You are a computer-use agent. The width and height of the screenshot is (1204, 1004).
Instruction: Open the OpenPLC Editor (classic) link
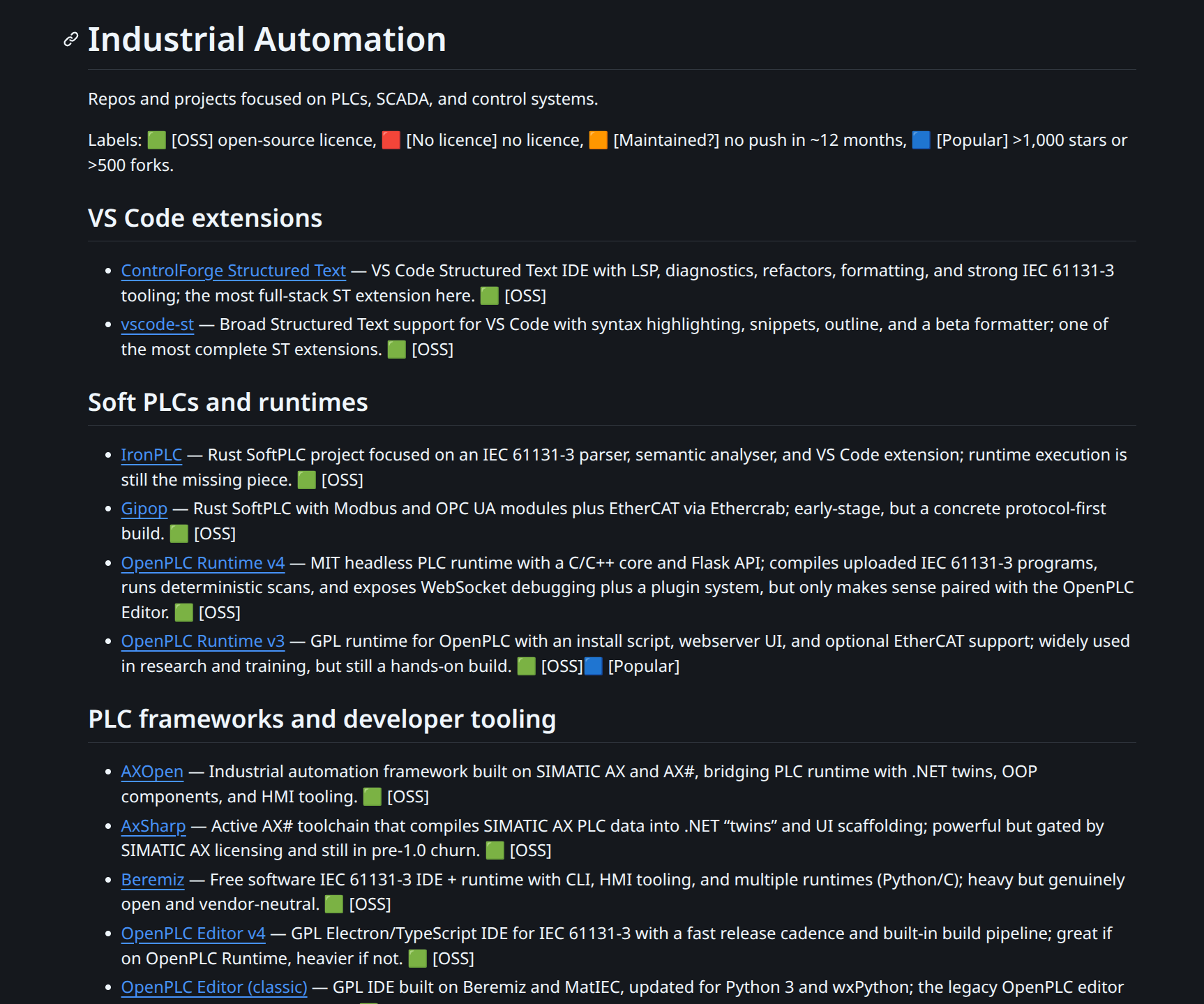[x=214, y=987]
